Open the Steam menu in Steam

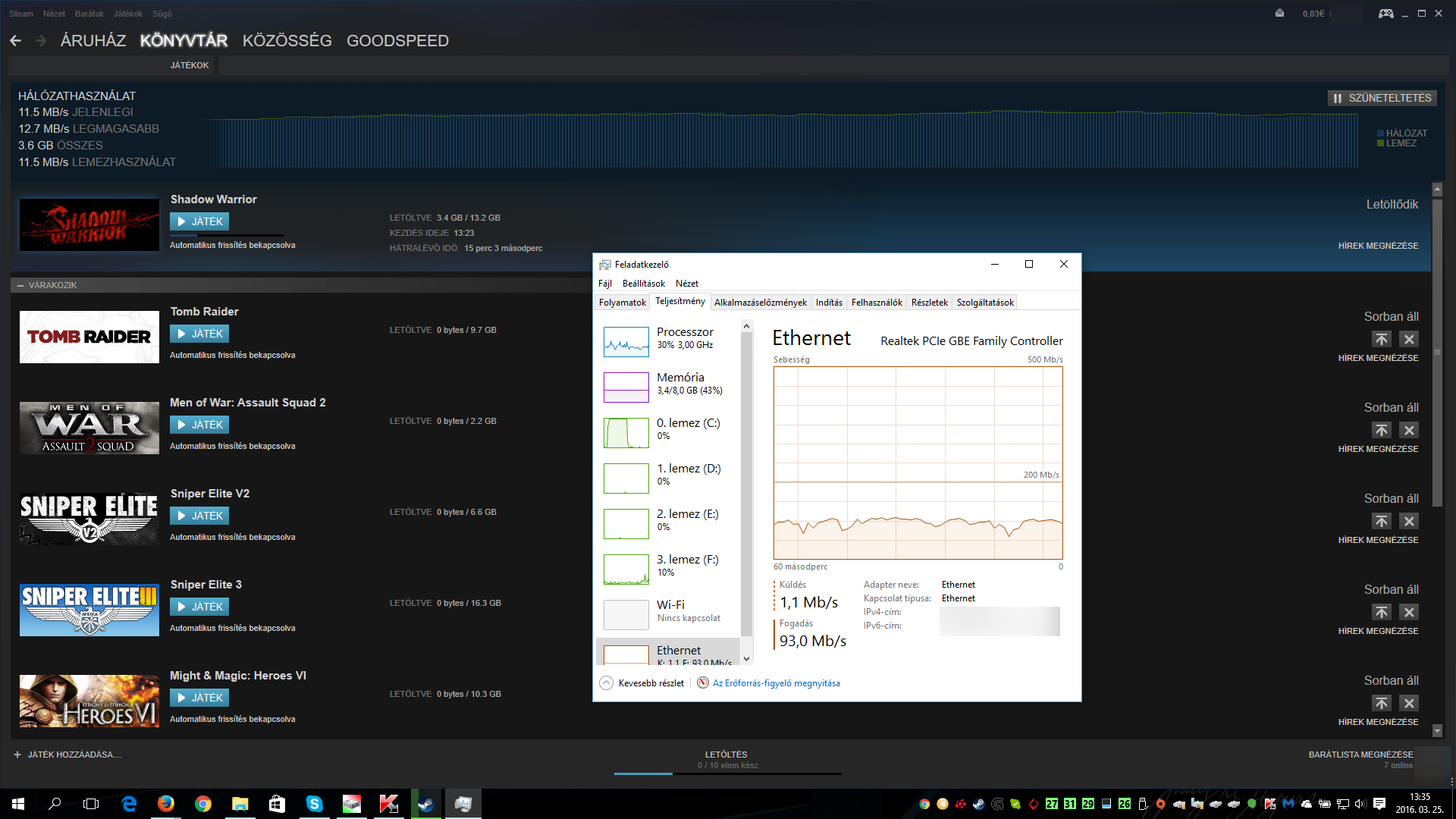coord(21,14)
